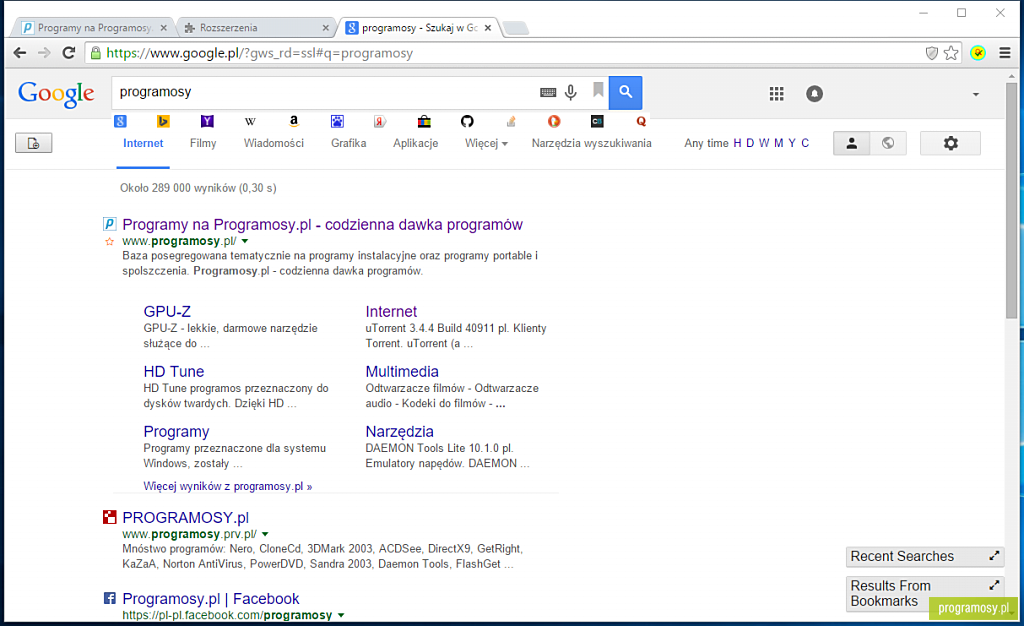1024x626 pixels.
Task: Click the browser address bar URL
Action: 259,53
